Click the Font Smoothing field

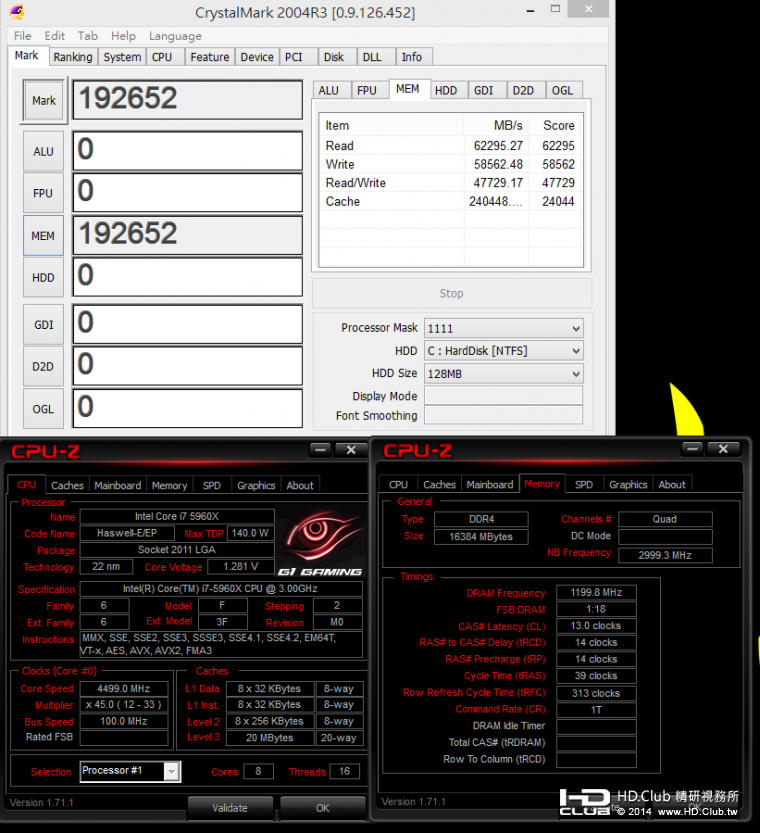[503, 415]
